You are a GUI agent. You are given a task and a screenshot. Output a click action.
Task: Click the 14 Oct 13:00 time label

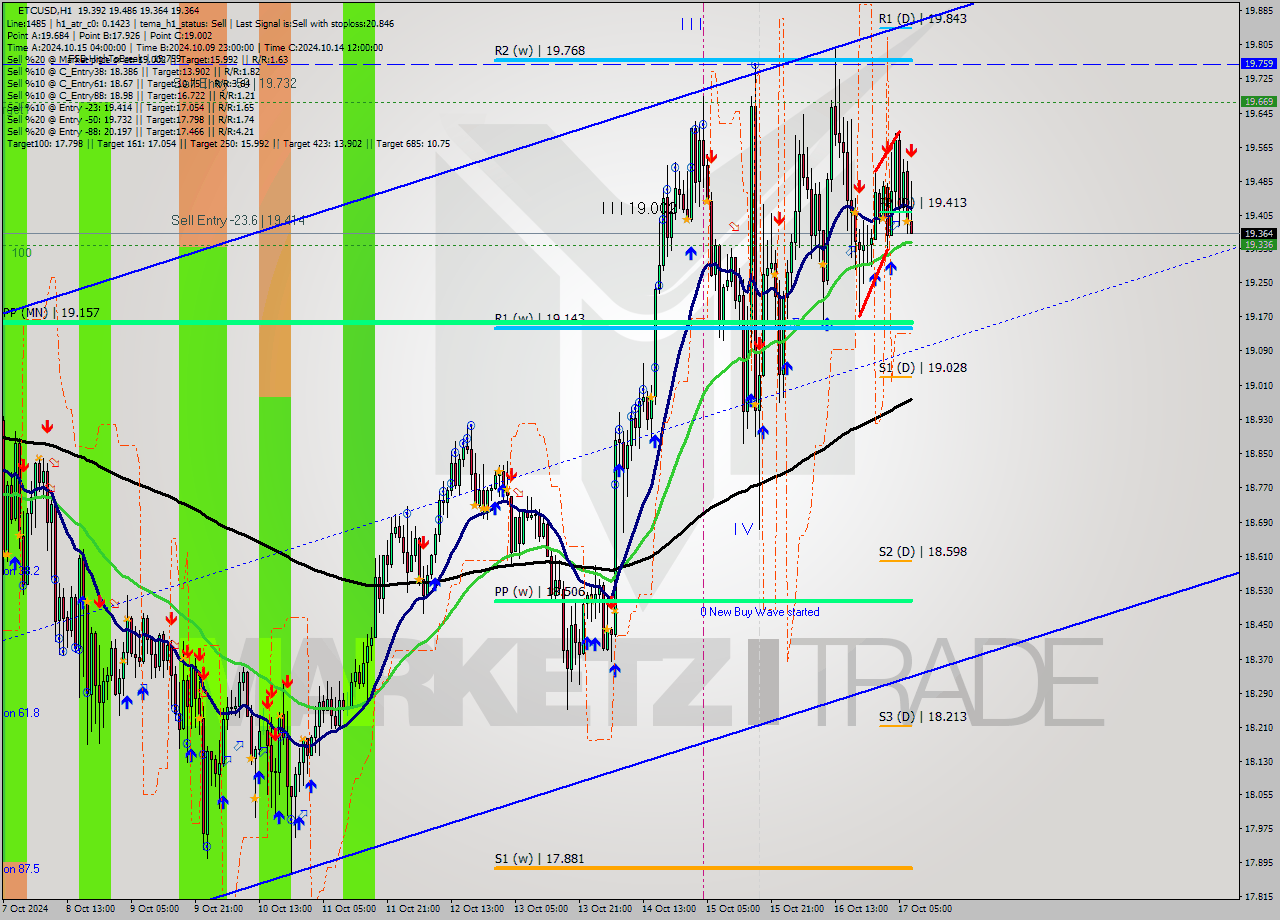[668, 909]
